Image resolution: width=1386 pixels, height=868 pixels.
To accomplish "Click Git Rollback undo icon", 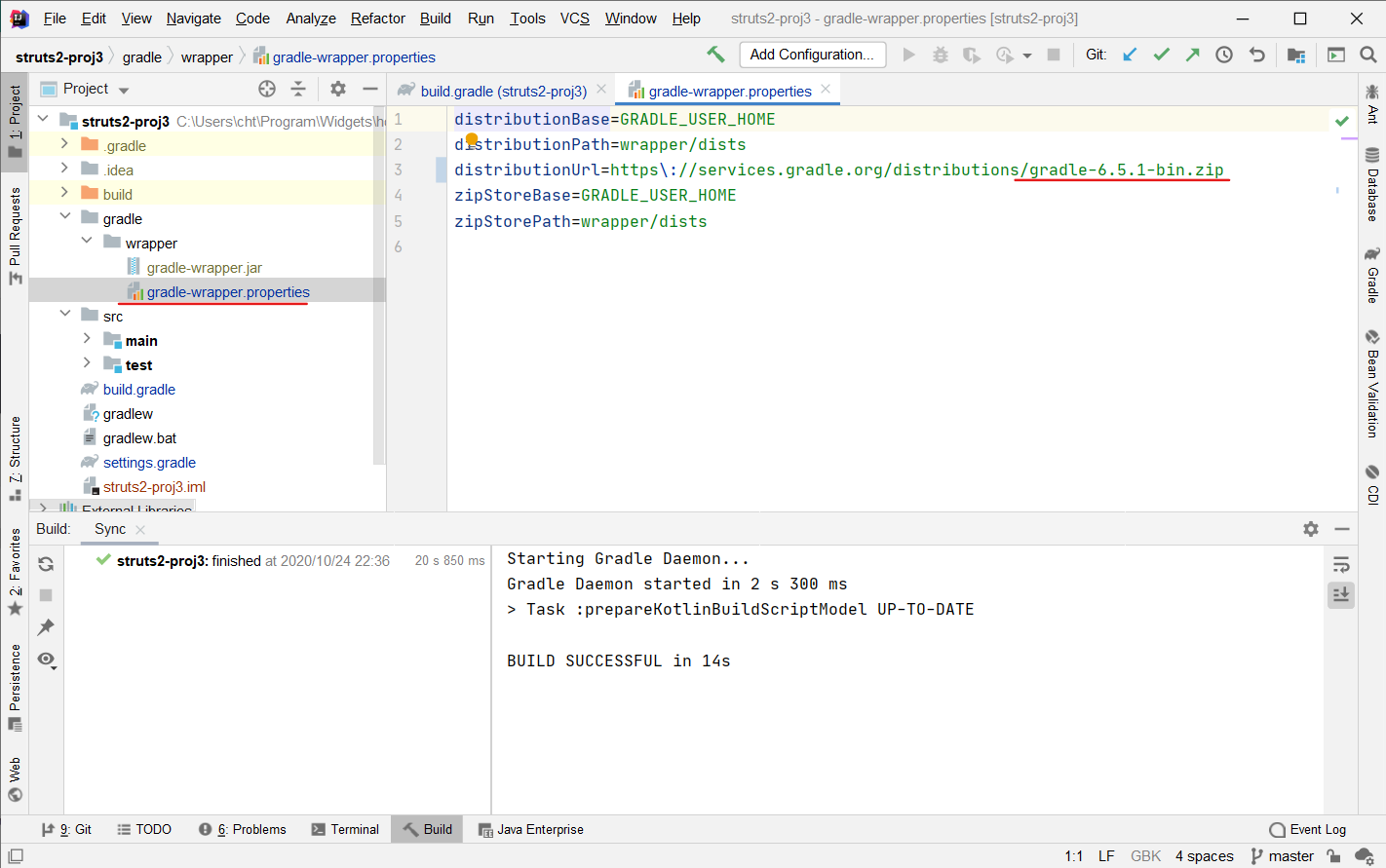I will click(x=1257, y=55).
